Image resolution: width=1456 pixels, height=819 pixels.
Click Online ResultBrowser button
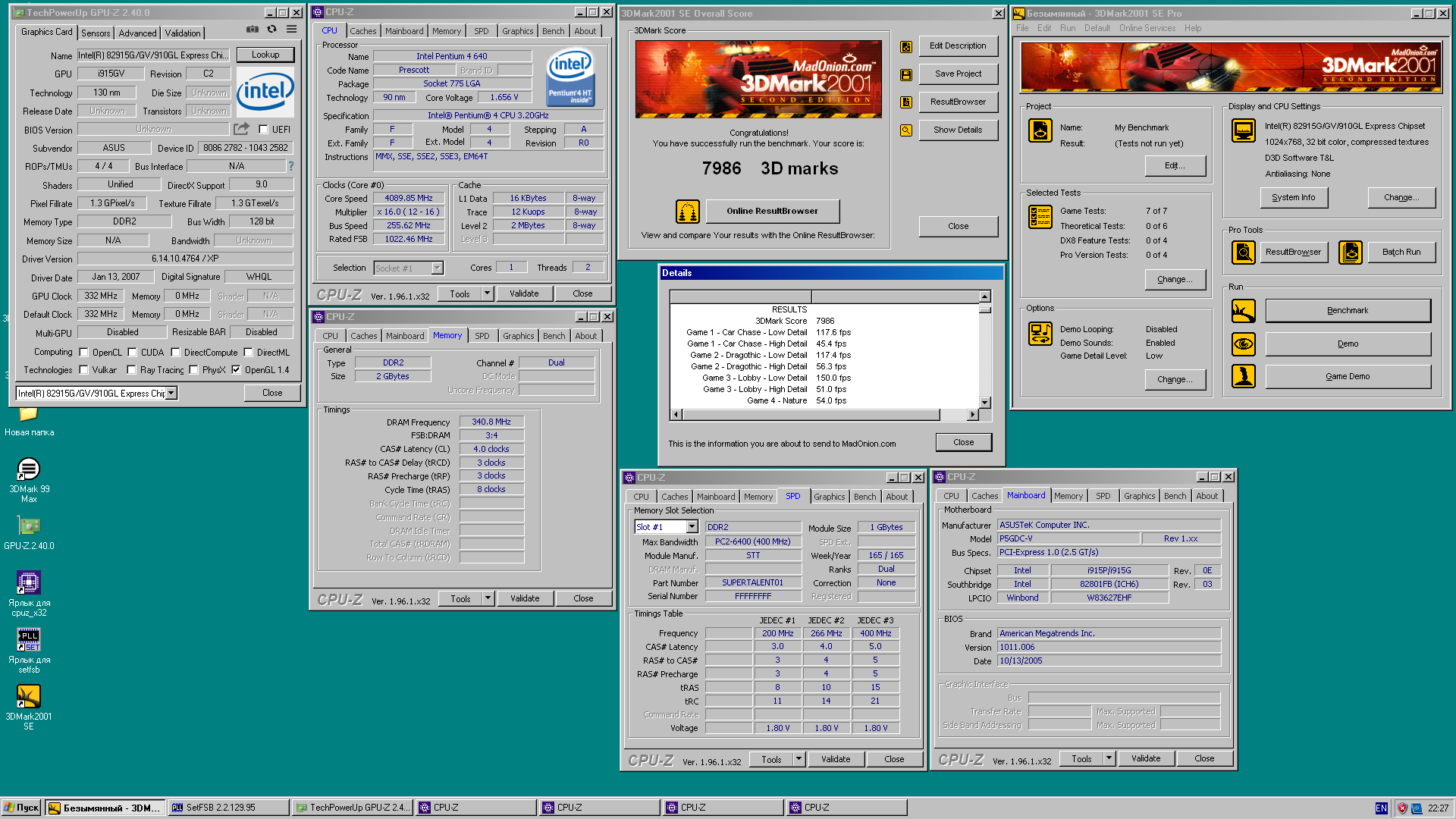point(772,211)
